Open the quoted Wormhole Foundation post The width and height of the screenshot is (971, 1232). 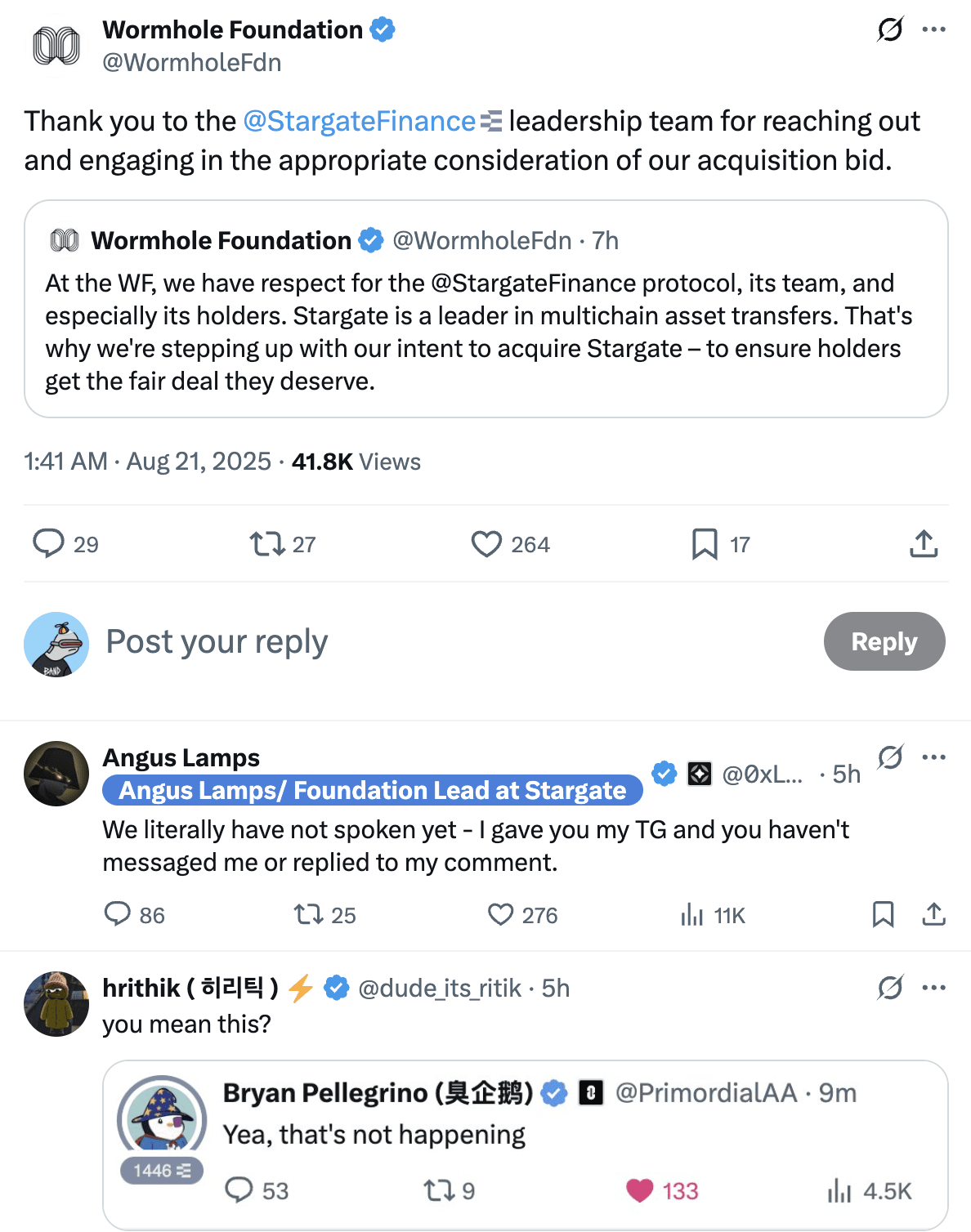pyautogui.click(x=485, y=327)
